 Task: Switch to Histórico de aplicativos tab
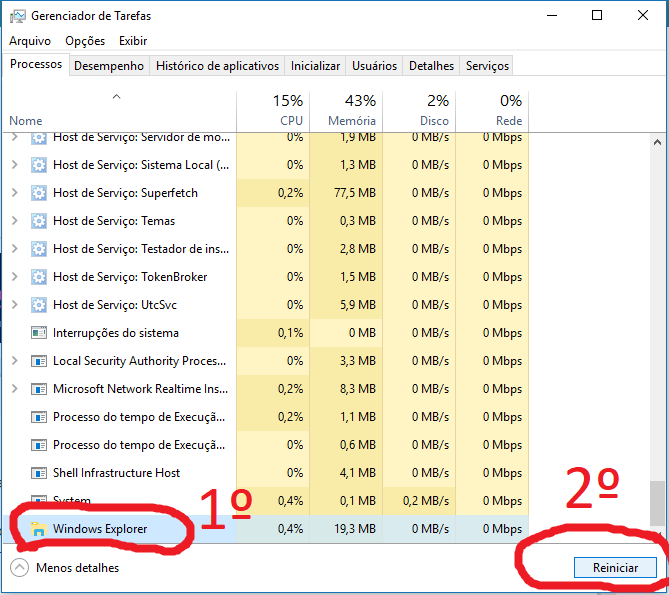pyautogui.click(x=217, y=66)
